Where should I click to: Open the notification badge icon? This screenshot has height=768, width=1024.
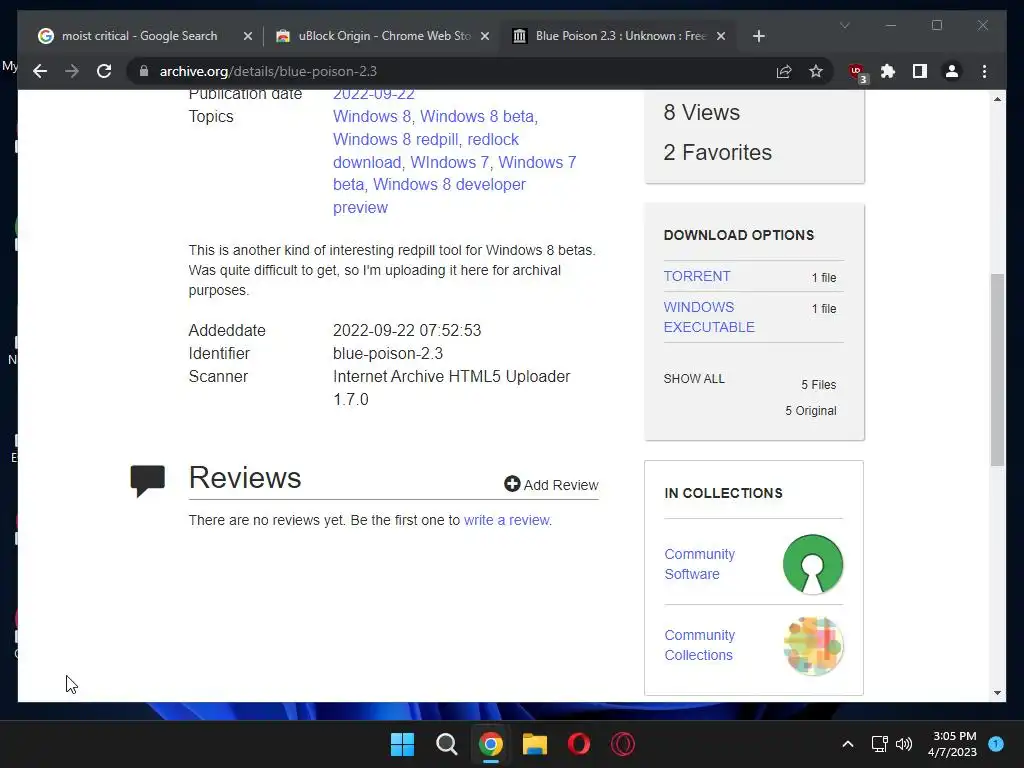pos(996,743)
